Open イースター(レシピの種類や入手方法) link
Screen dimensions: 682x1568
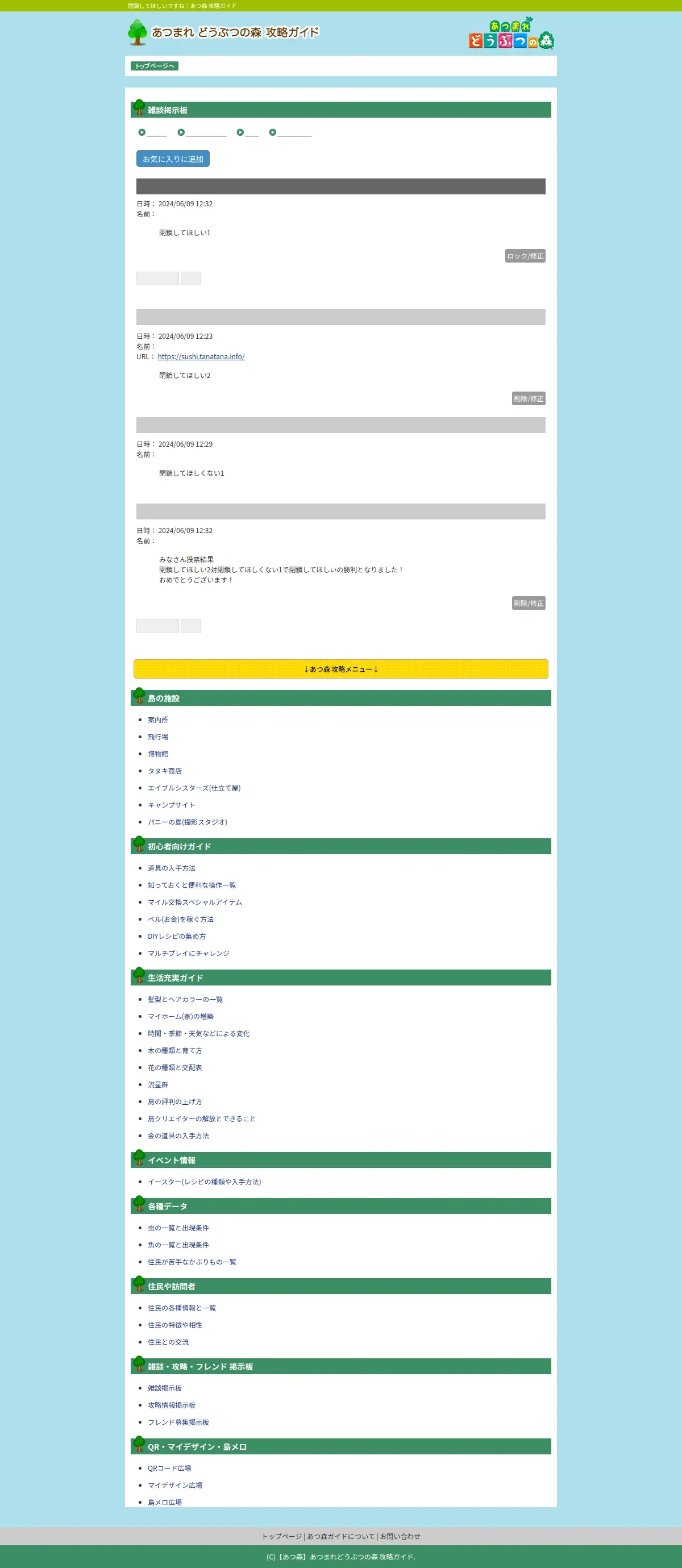pos(204,1182)
